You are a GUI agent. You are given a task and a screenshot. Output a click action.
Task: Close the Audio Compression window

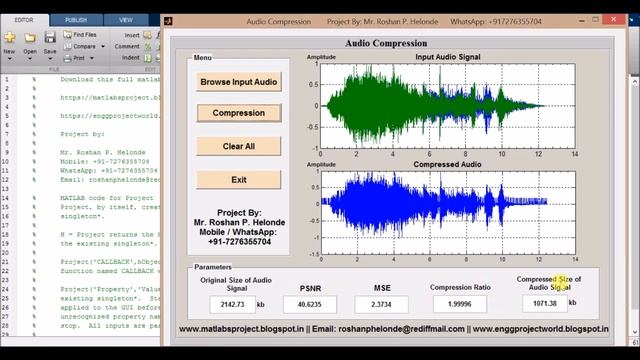point(613,20)
